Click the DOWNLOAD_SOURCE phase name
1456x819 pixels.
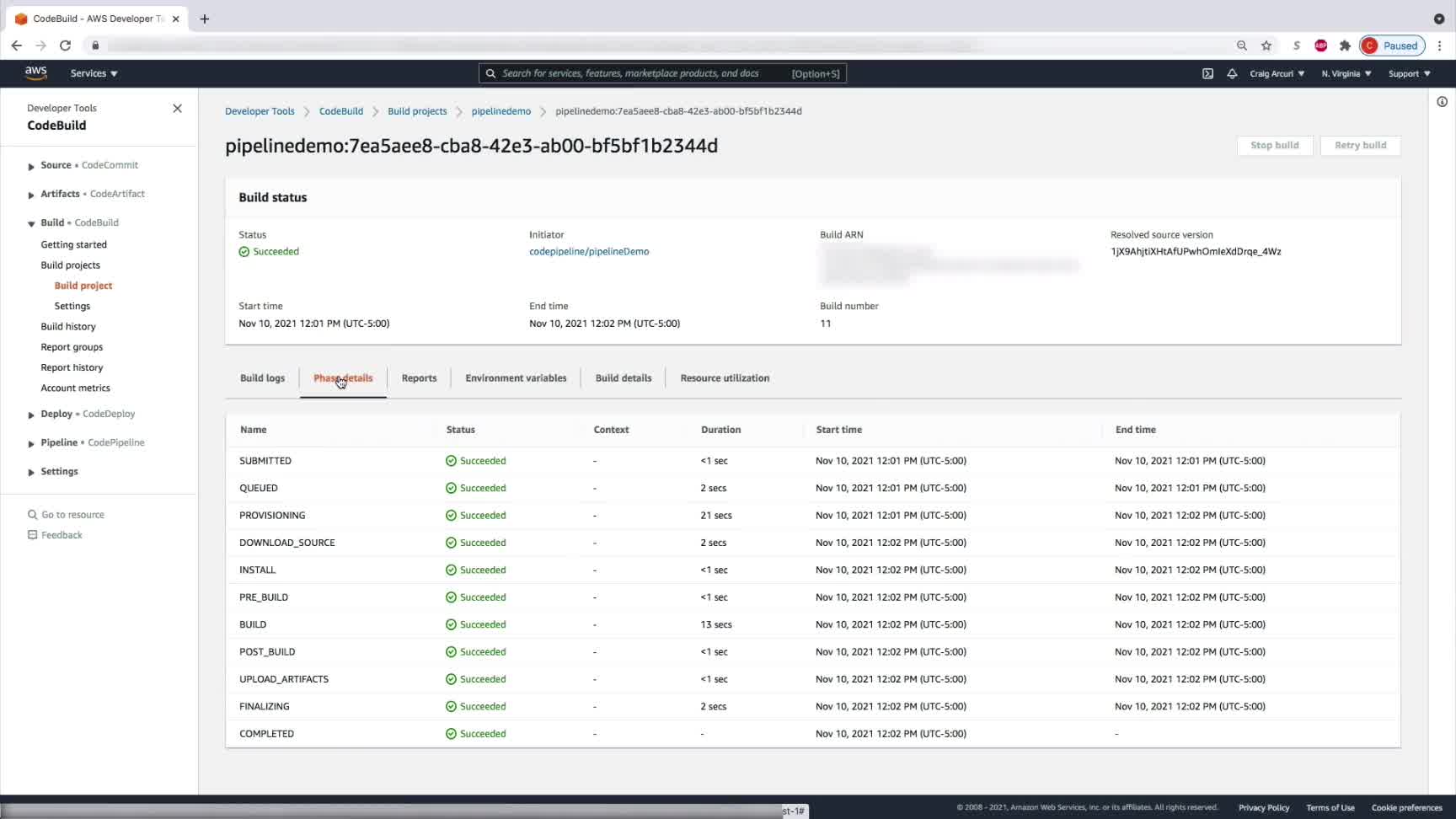coord(287,543)
